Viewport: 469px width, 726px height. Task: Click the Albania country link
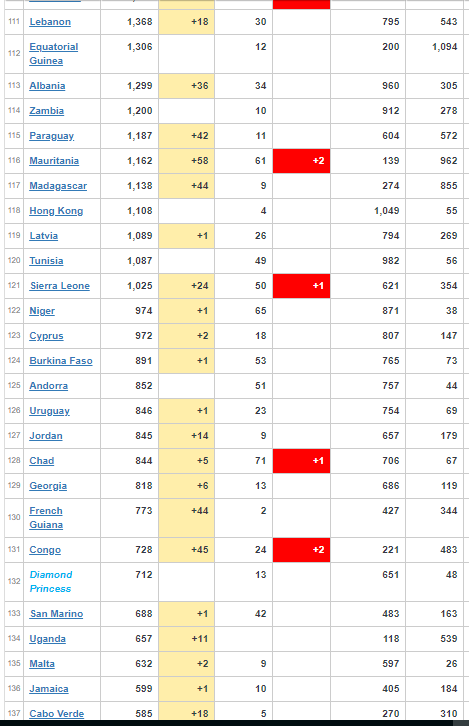47,86
